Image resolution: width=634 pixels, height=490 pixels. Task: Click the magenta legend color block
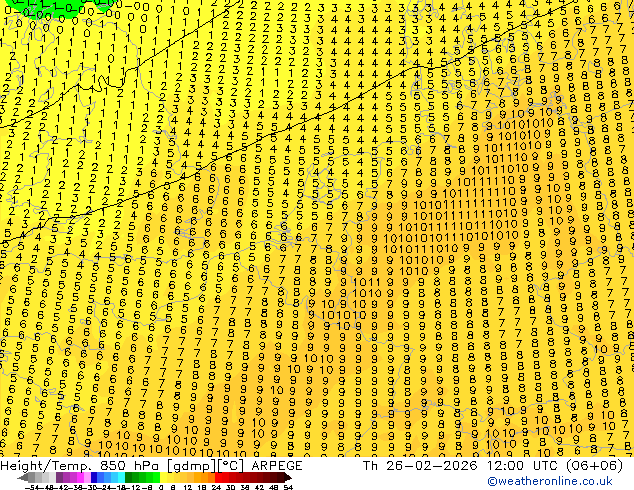(80, 477)
